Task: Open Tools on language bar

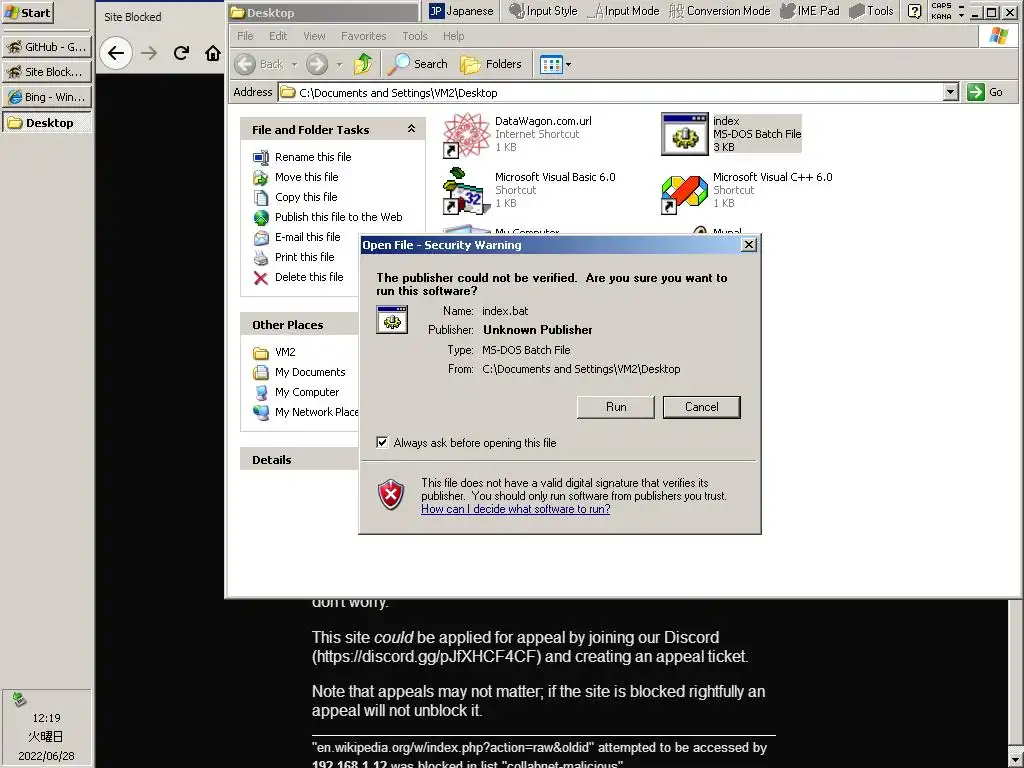Action: (871, 11)
